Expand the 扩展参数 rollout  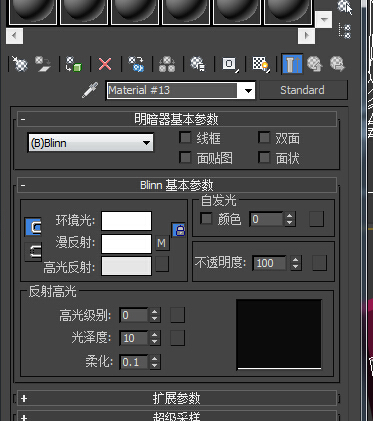(x=177, y=398)
